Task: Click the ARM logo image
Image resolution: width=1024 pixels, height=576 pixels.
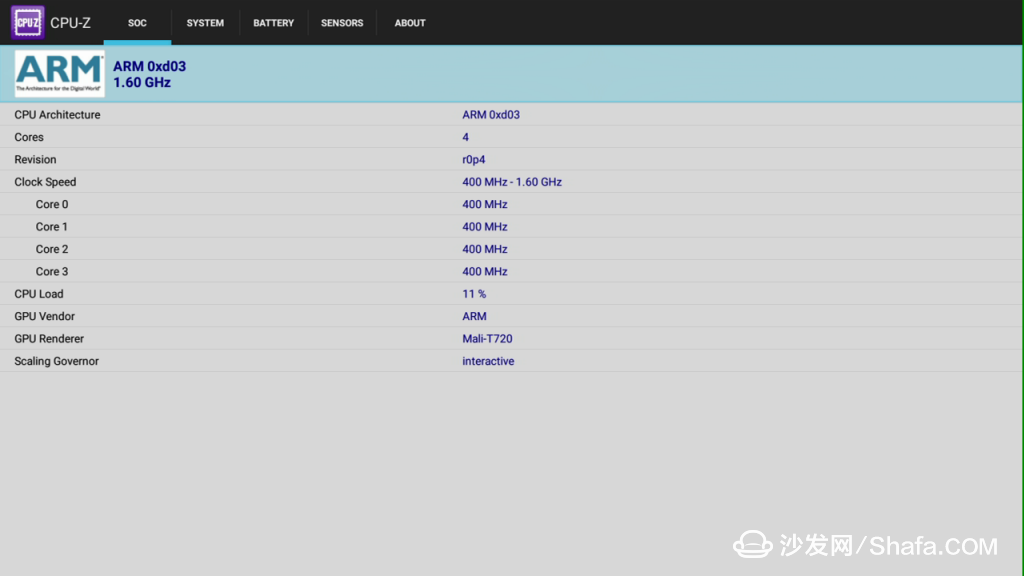Action: 59,74
